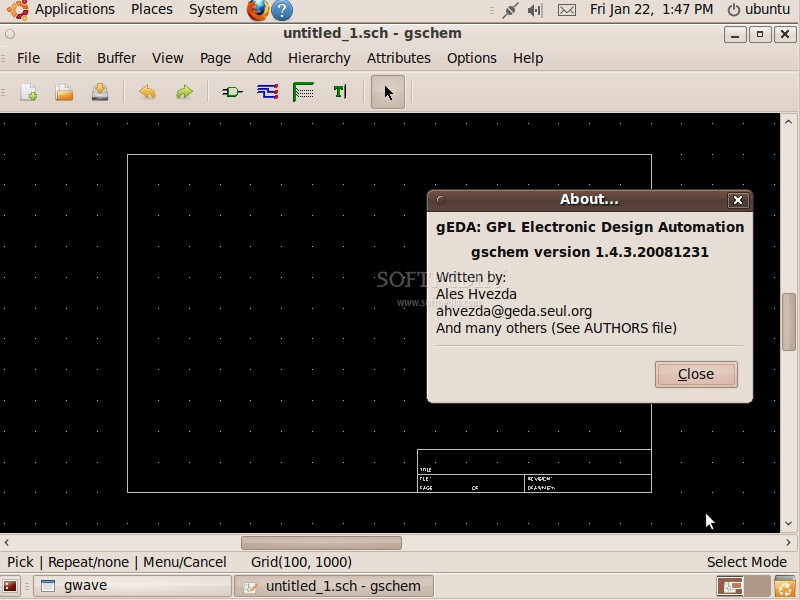
Task: Open the Hierarchy menu
Action: pyautogui.click(x=319, y=58)
